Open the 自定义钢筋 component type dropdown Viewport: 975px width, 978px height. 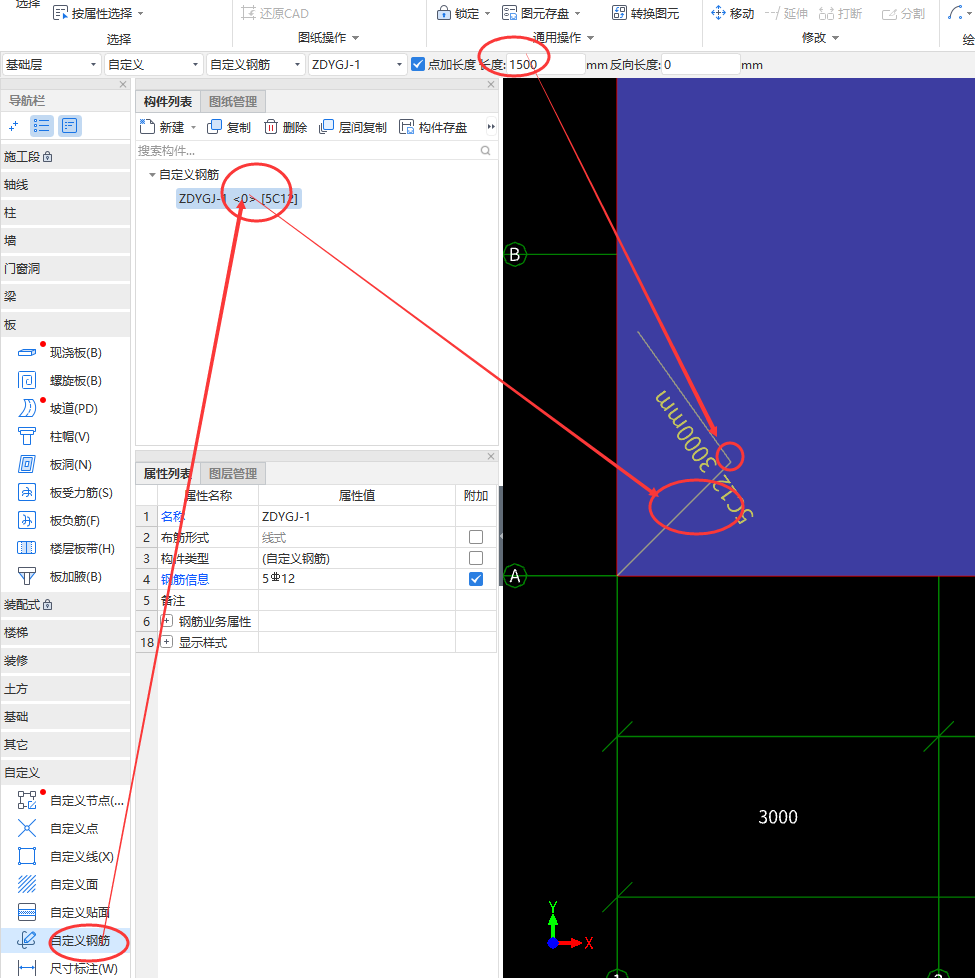click(255, 64)
